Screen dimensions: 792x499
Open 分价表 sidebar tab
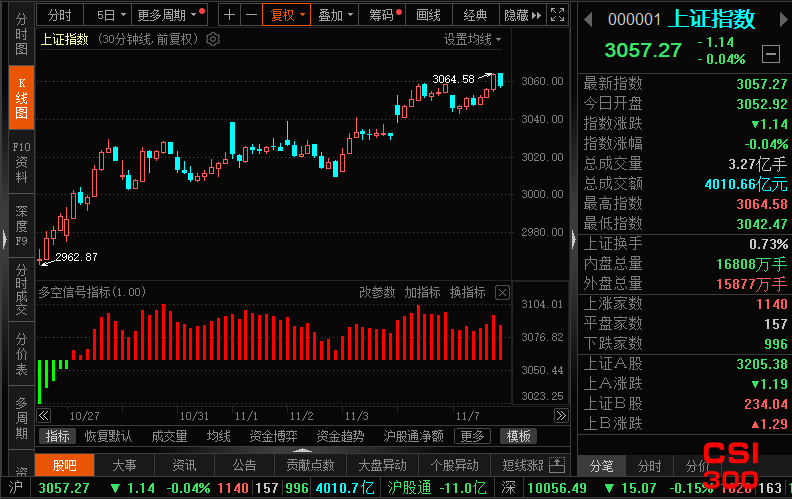click(21, 354)
